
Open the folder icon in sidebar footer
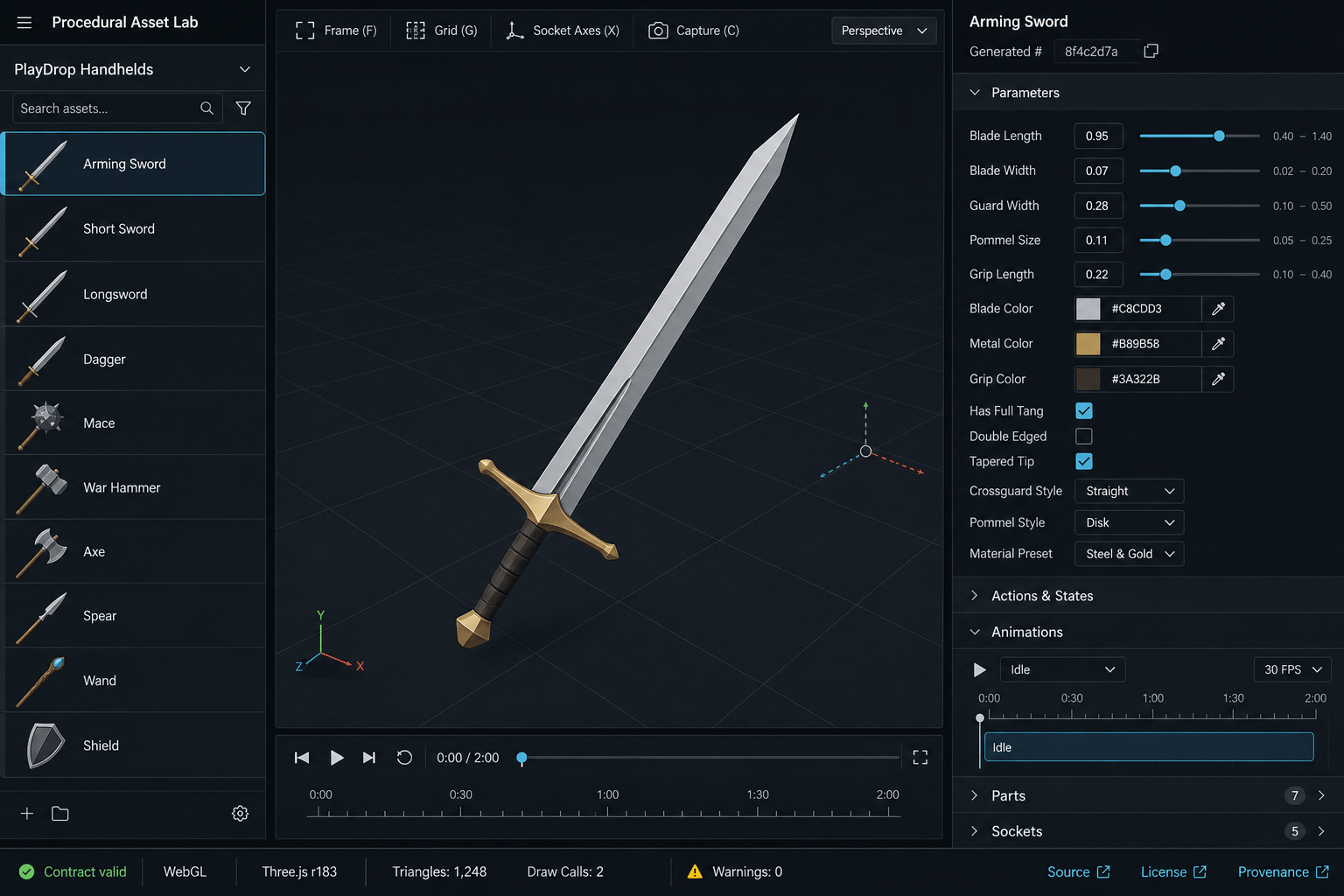(60, 814)
